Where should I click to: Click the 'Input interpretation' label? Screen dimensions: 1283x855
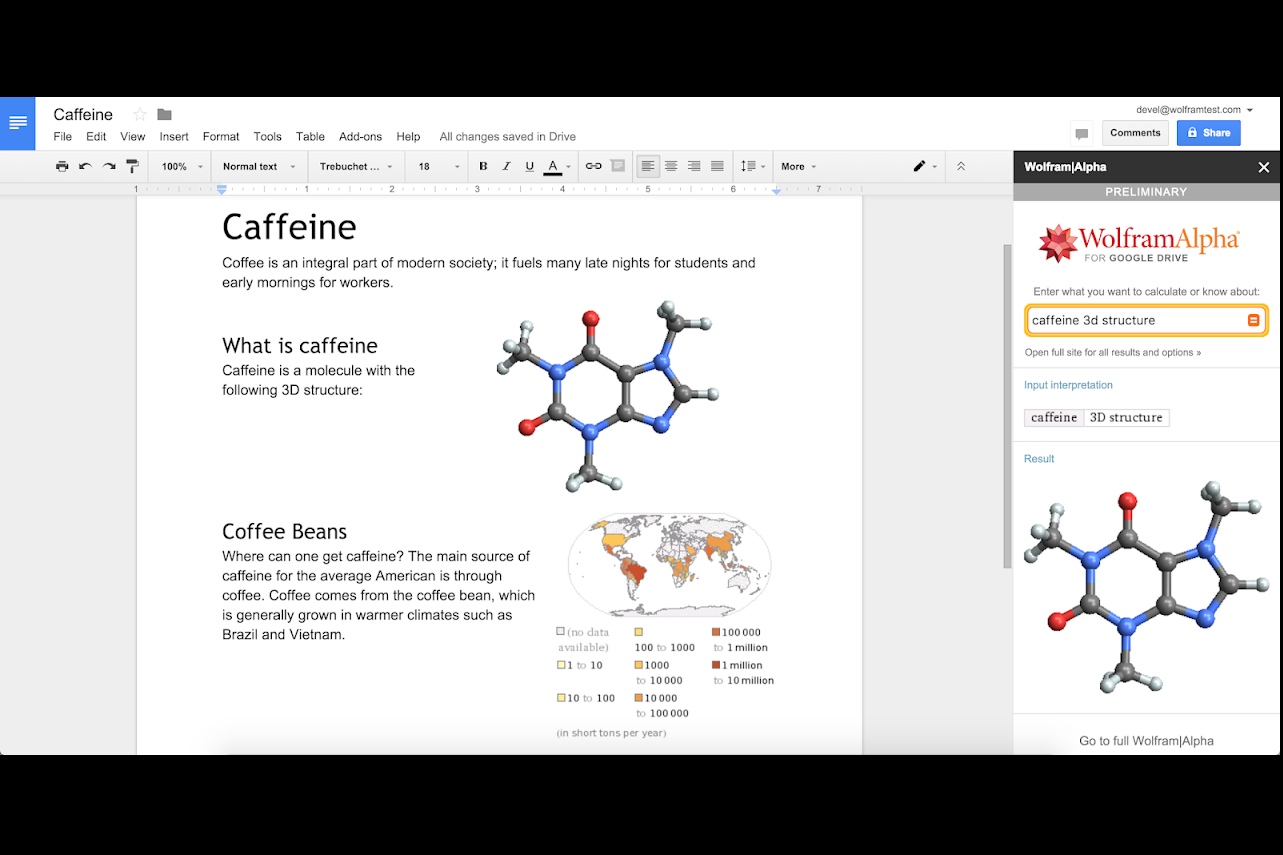pyautogui.click(x=1068, y=385)
